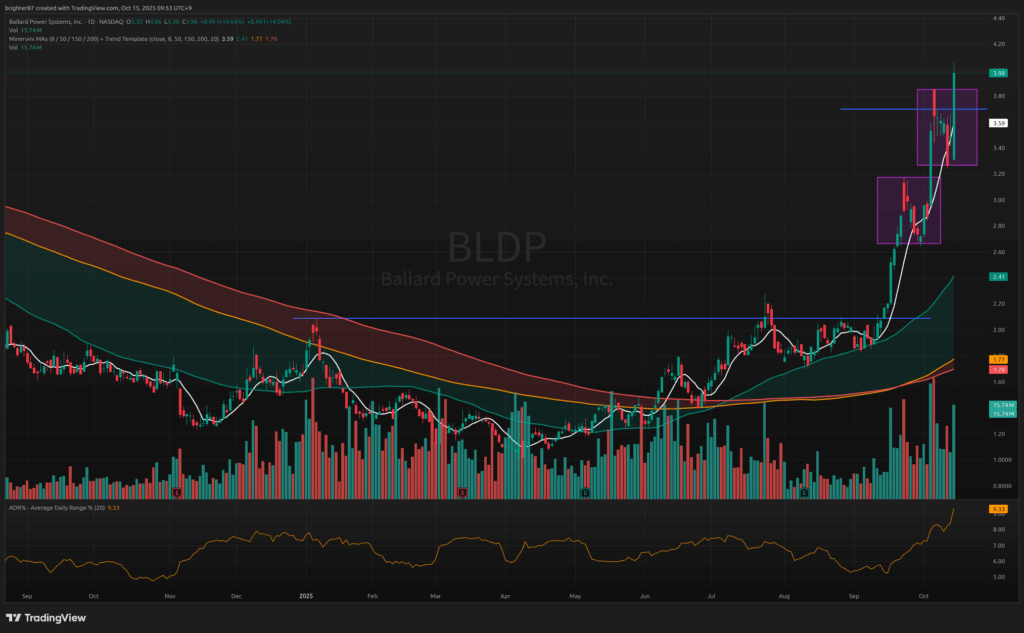The width and height of the screenshot is (1024, 633).
Task: Select the Minervini MAs indicator legend
Action: click(100, 39)
